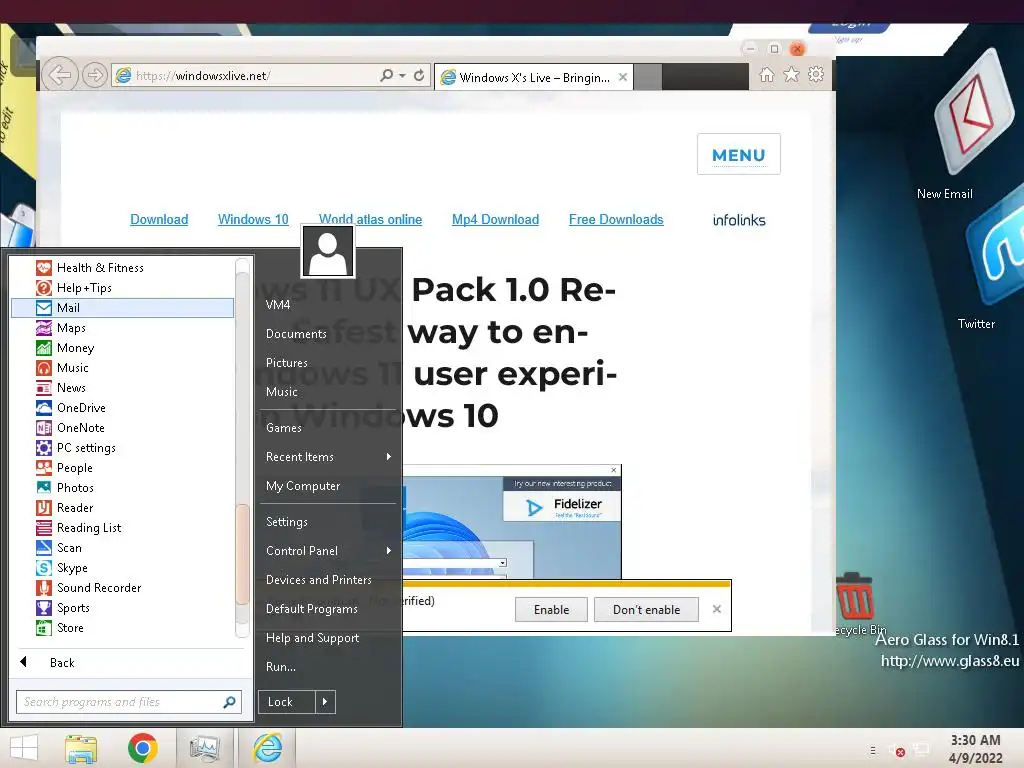The height and width of the screenshot is (768, 1024).
Task: Launch Mail from the programs list
Action: [x=122, y=308]
